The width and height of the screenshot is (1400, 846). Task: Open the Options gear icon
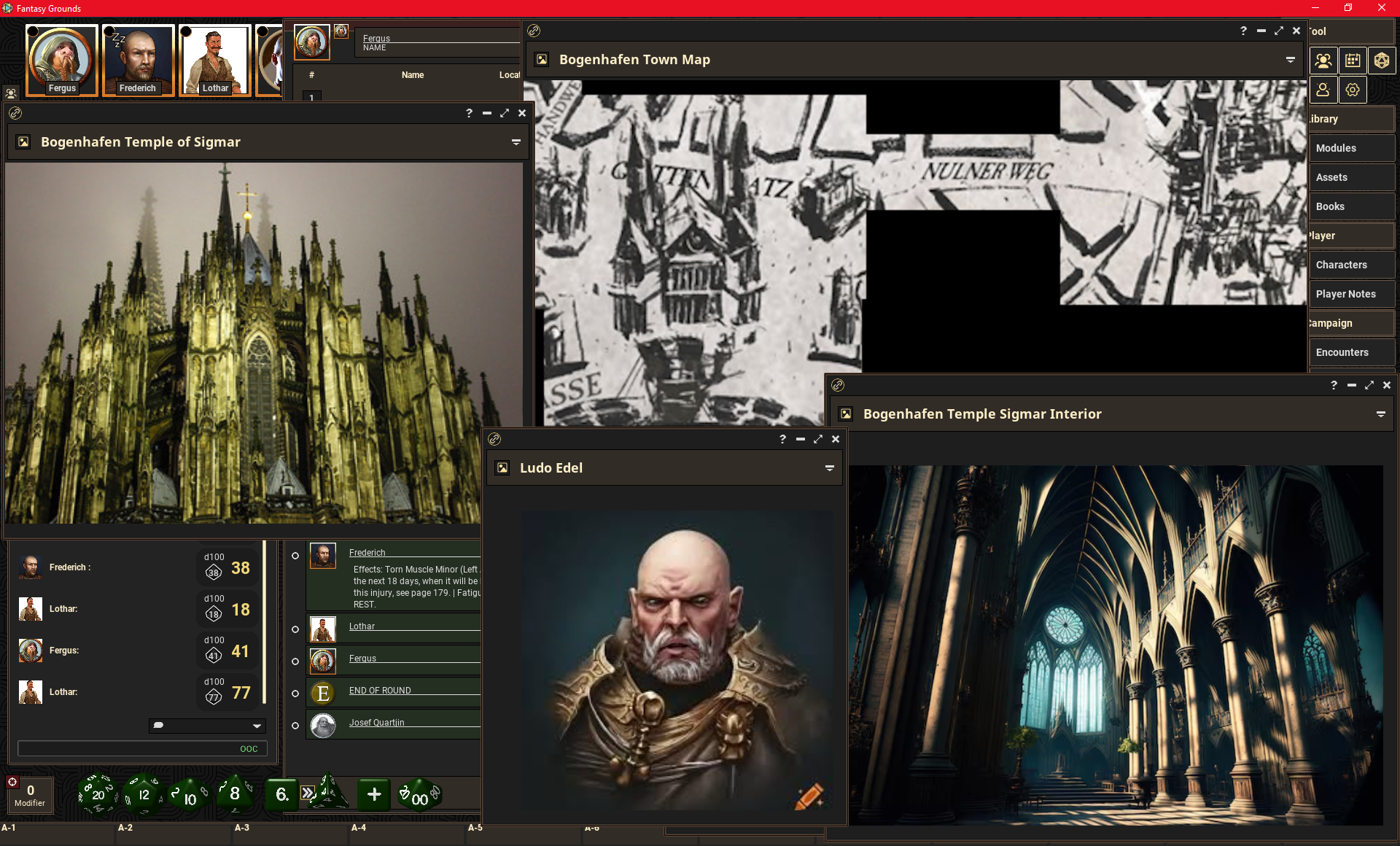click(x=1353, y=90)
